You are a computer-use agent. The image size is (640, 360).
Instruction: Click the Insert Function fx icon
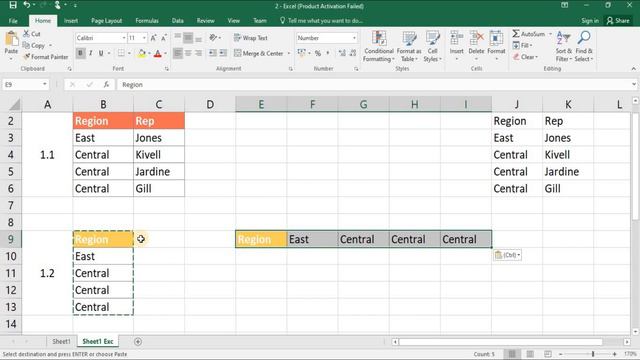106,84
